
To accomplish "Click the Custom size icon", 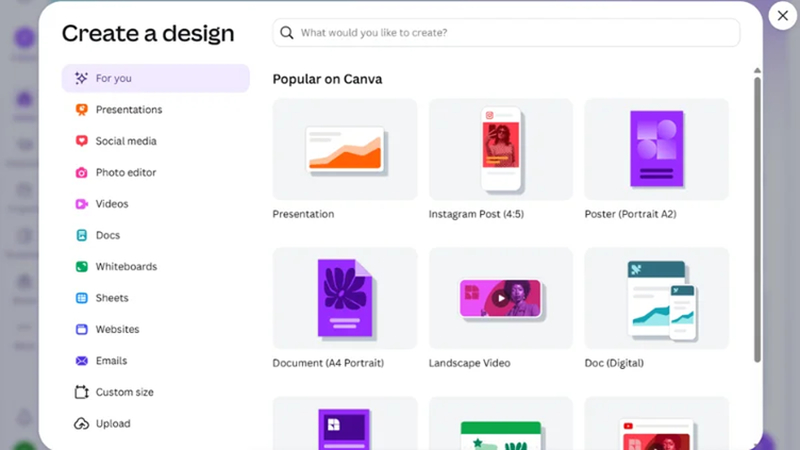I will coord(81,392).
